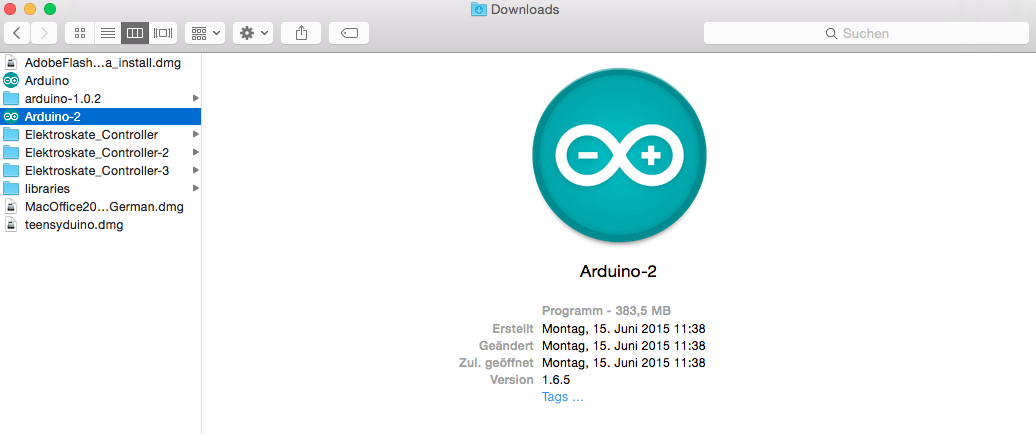This screenshot has height=434, width=1036.
Task: Click the large Arduino preview icon
Action: pyautogui.click(x=619, y=155)
